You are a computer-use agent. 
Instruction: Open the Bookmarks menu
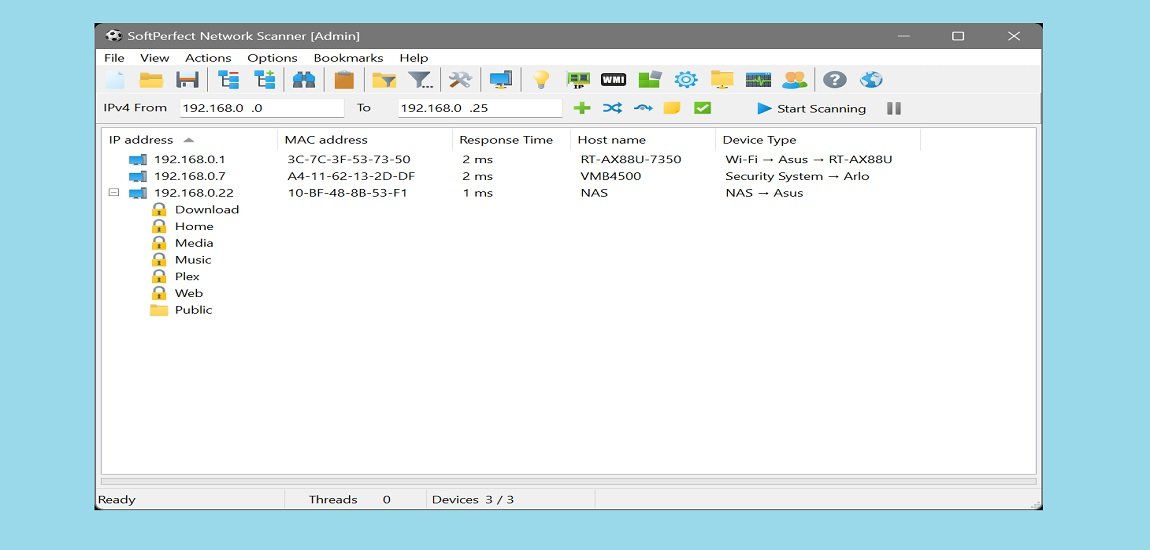[348, 58]
